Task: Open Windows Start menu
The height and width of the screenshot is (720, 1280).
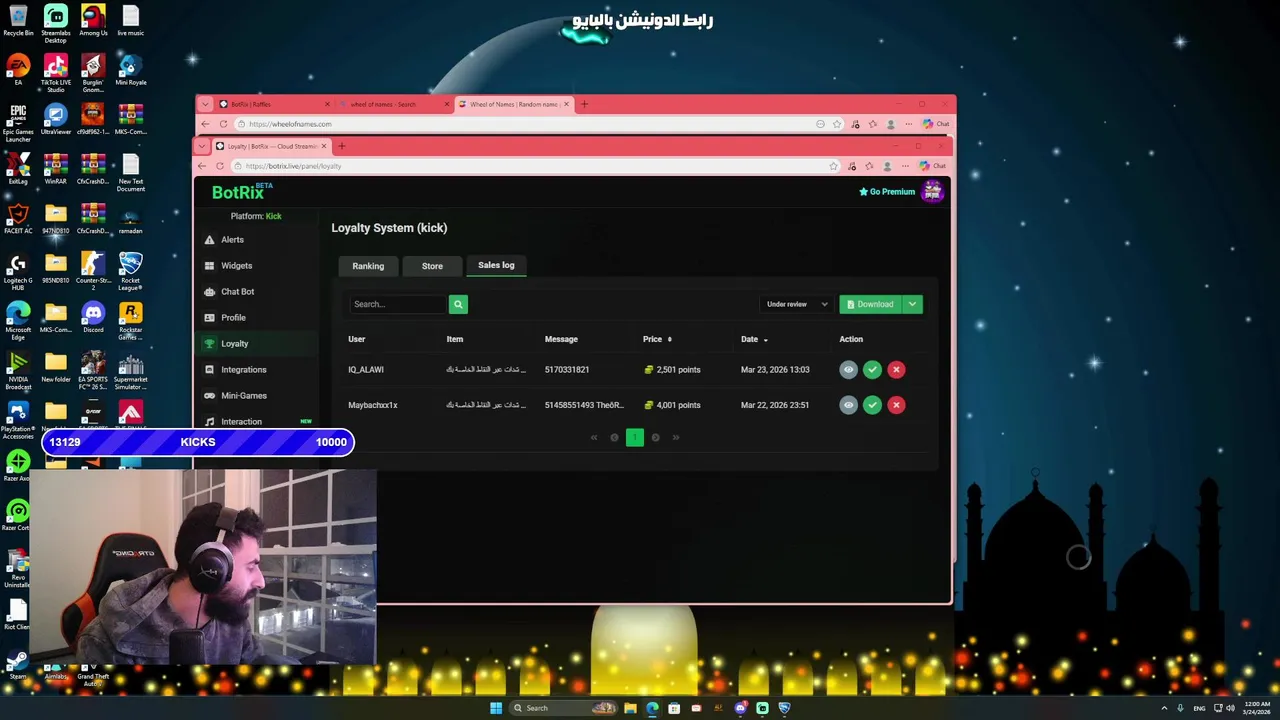Action: 496,708
